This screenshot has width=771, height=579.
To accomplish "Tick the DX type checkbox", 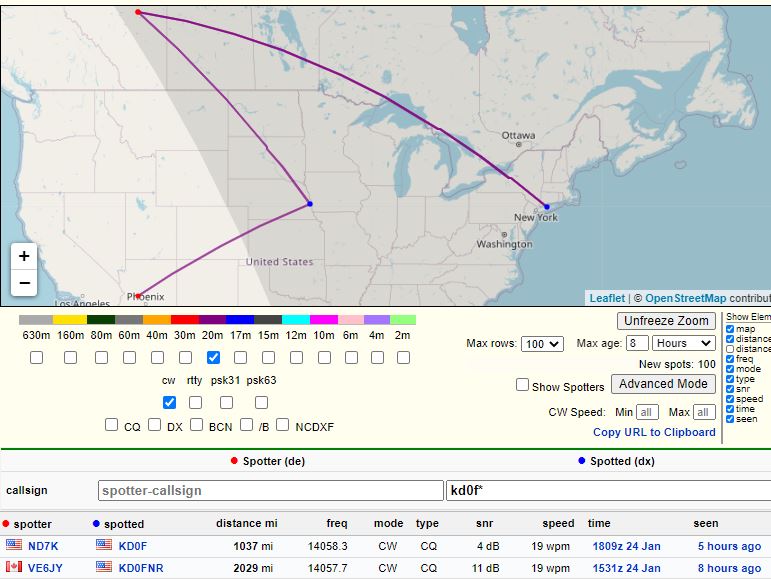I will [x=154, y=425].
